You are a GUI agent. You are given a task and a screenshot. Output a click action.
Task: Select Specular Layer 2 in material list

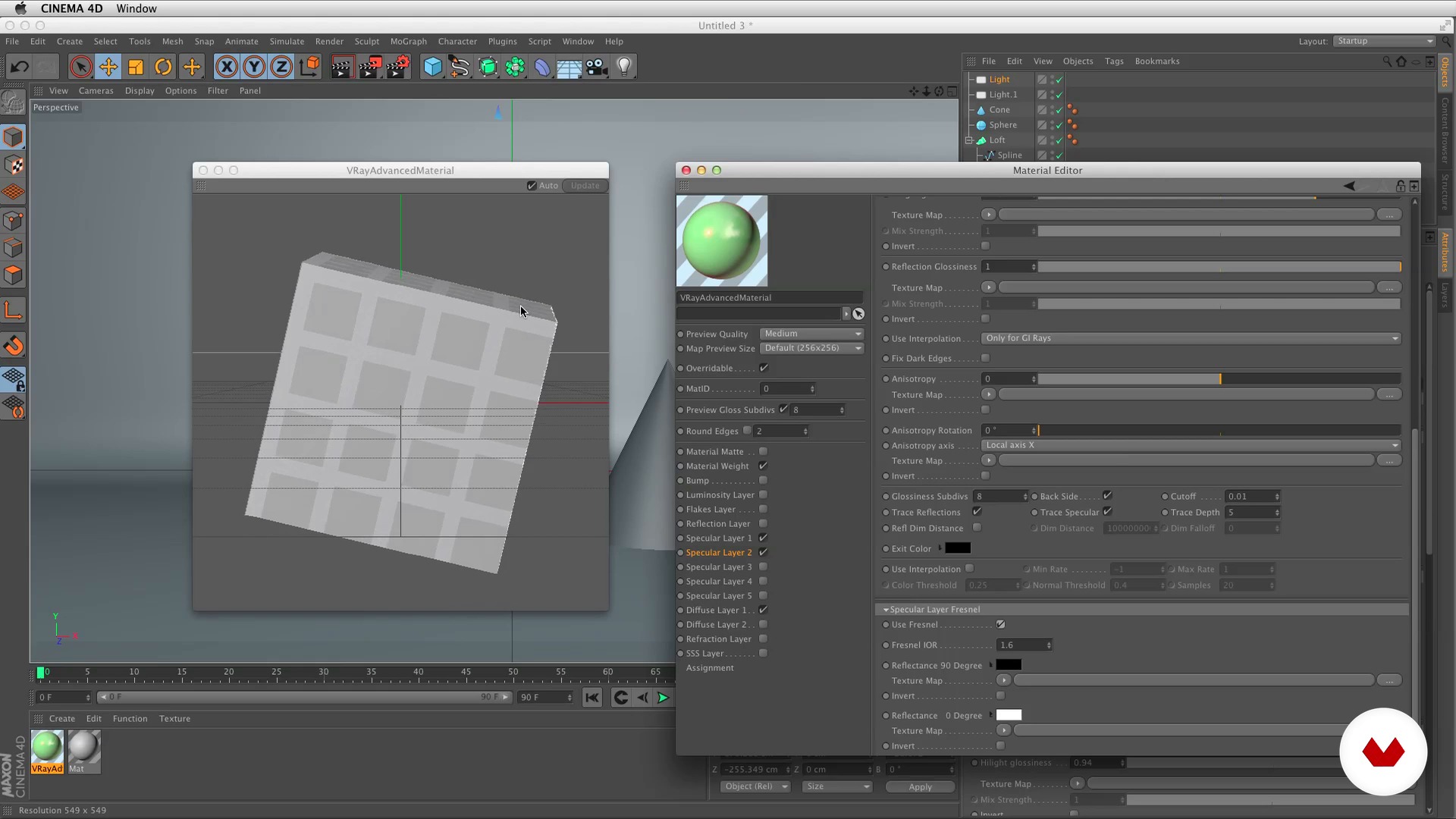point(718,553)
